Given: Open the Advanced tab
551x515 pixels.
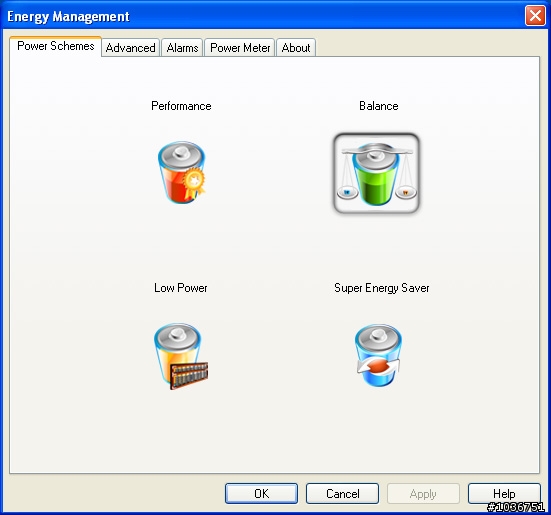Looking at the screenshot, I should click(130, 48).
